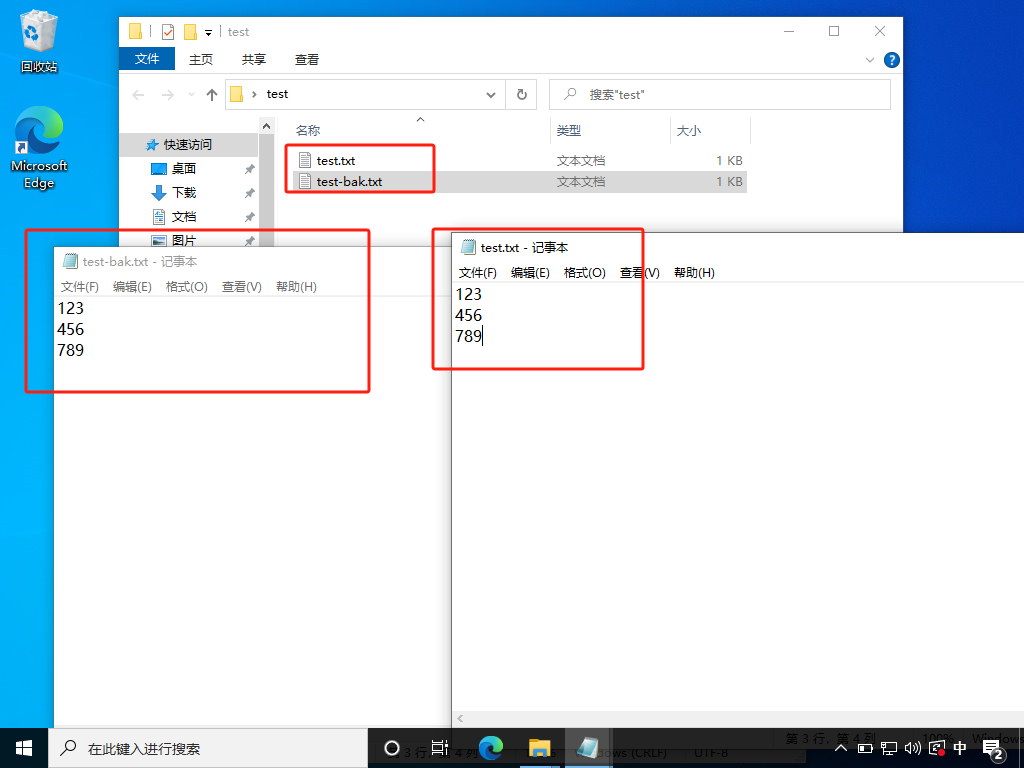Collapse the ribbon with the chevron
This screenshot has width=1024, height=768.
point(869,59)
